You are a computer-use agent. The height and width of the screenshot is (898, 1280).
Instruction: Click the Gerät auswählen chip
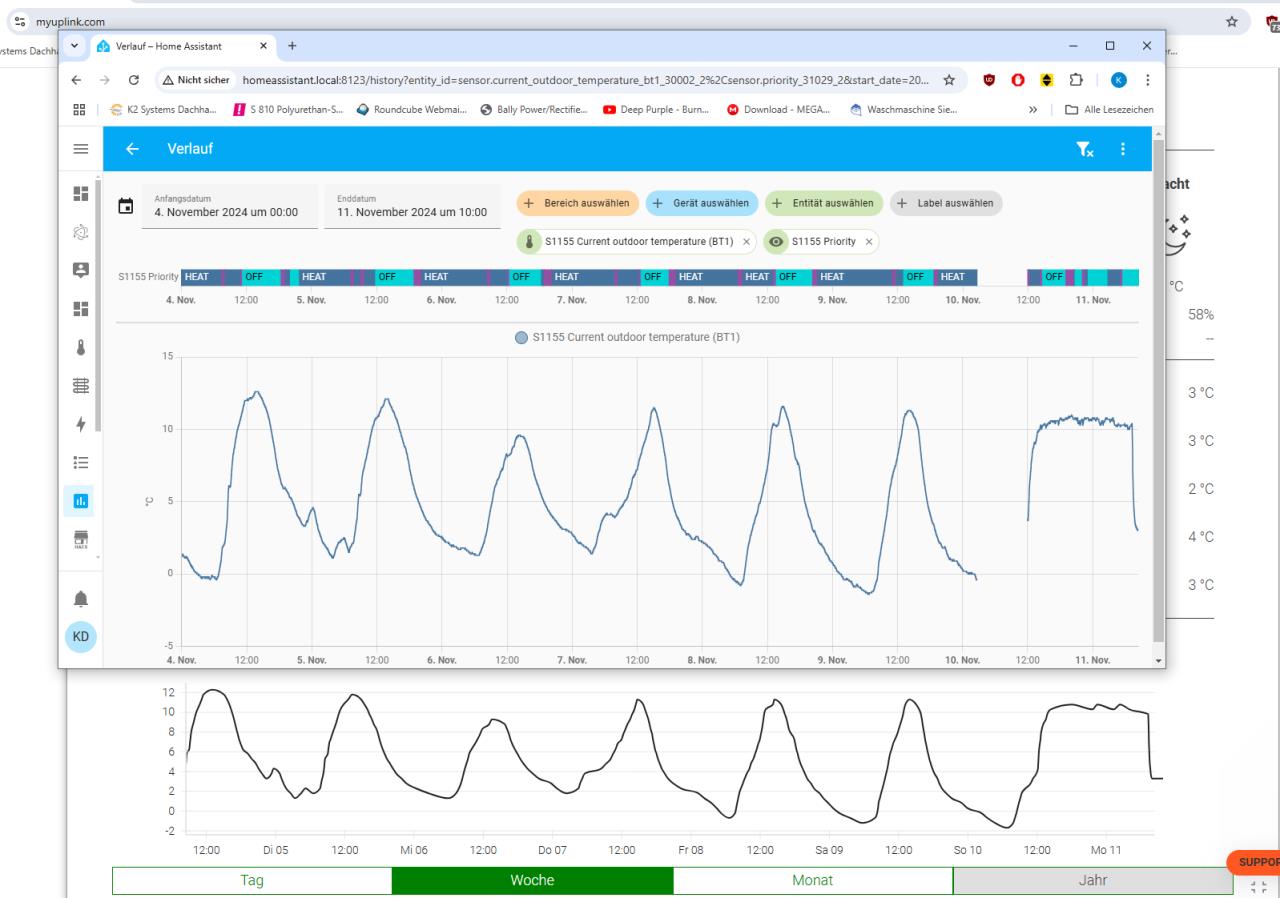702,203
